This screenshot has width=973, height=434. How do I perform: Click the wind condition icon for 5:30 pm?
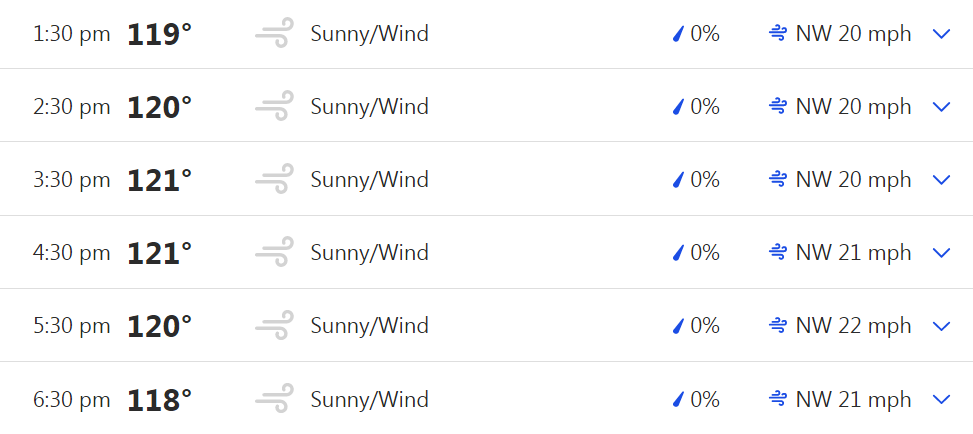click(274, 326)
